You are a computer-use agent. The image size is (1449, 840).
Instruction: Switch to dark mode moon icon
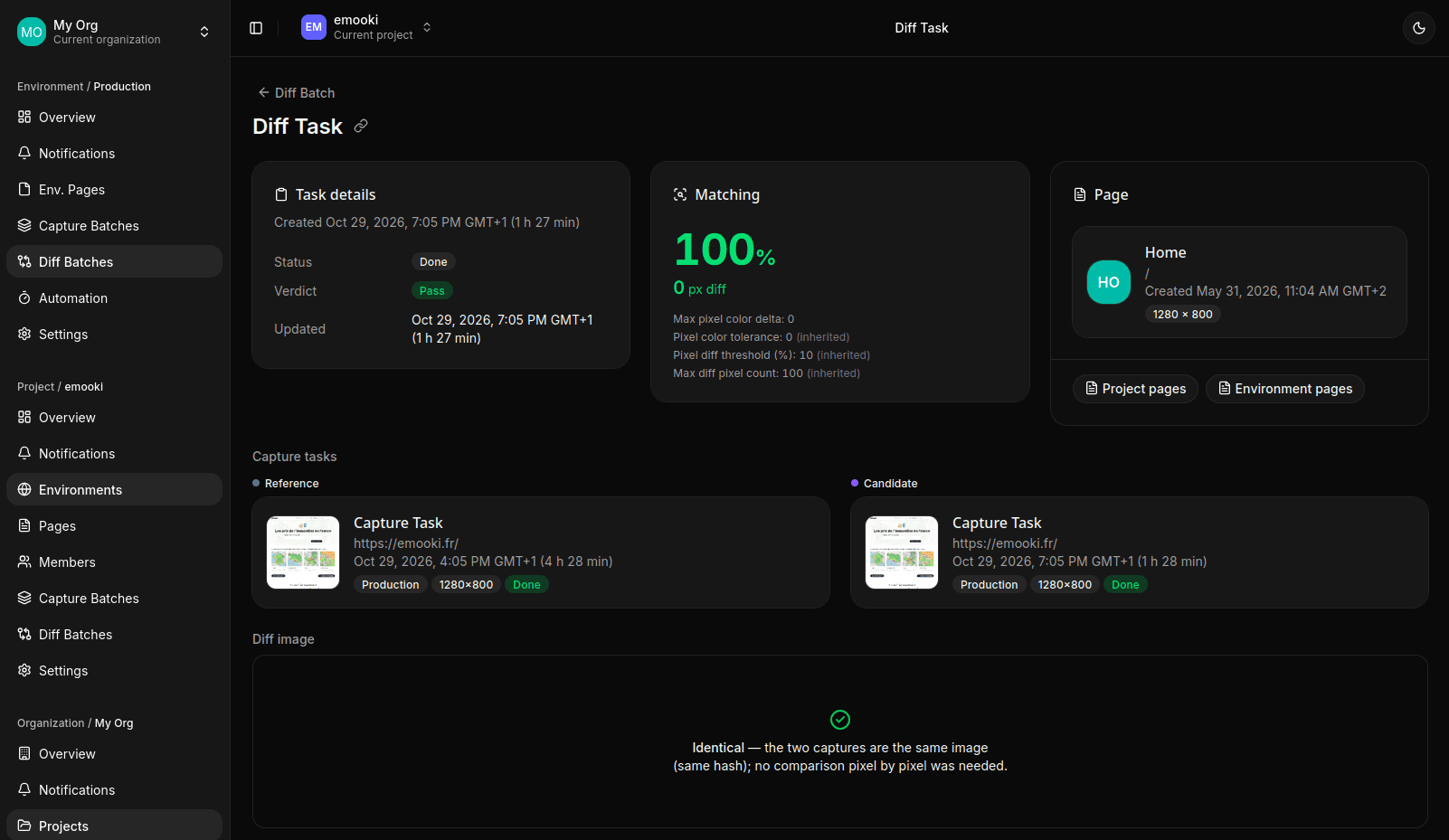pyautogui.click(x=1419, y=28)
